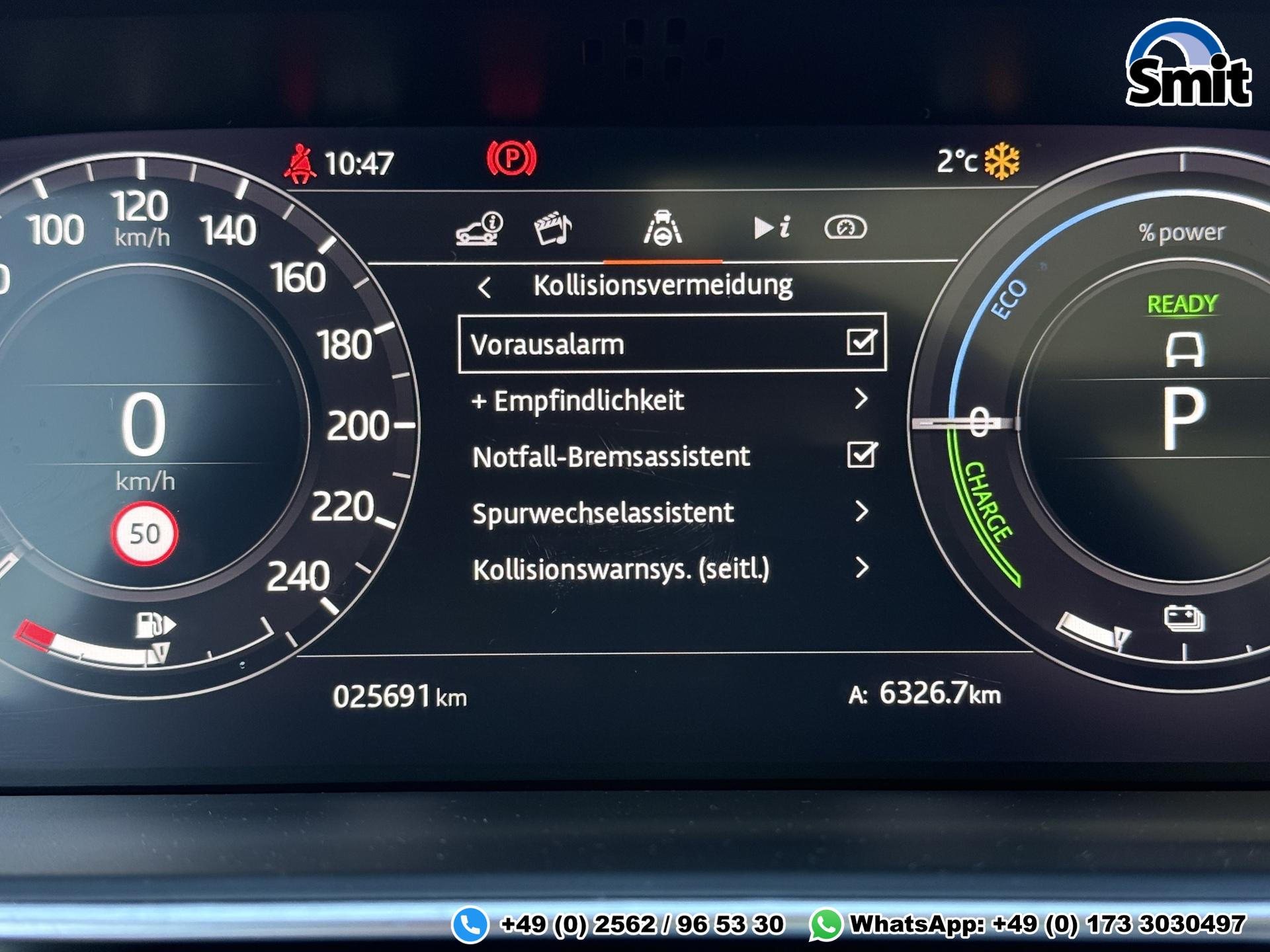The height and width of the screenshot is (952, 1270).
Task: Open Spurwechselassistent submenu chevron
Action: pos(861,512)
